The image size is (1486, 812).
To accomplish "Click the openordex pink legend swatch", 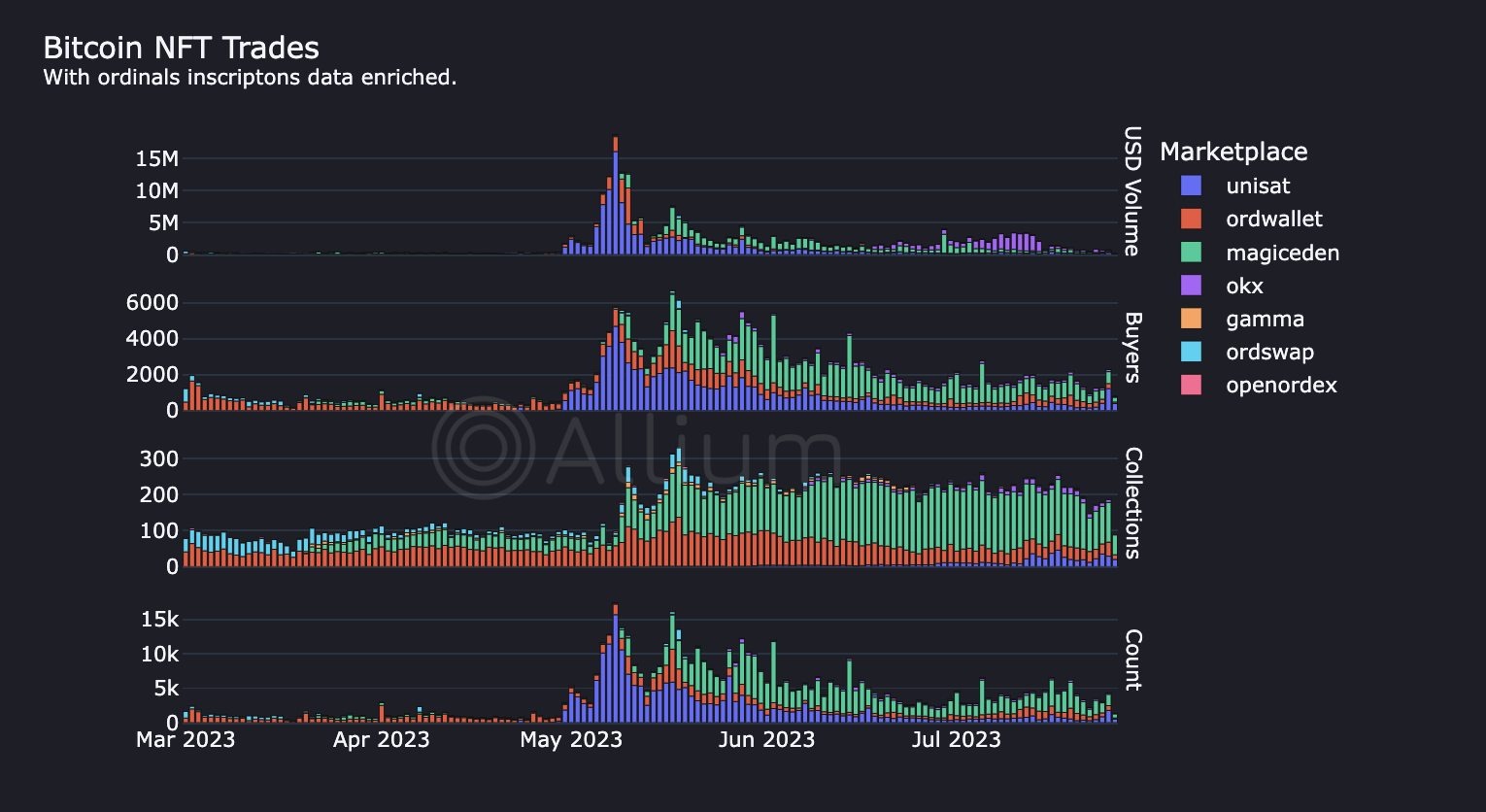I will click(1191, 385).
